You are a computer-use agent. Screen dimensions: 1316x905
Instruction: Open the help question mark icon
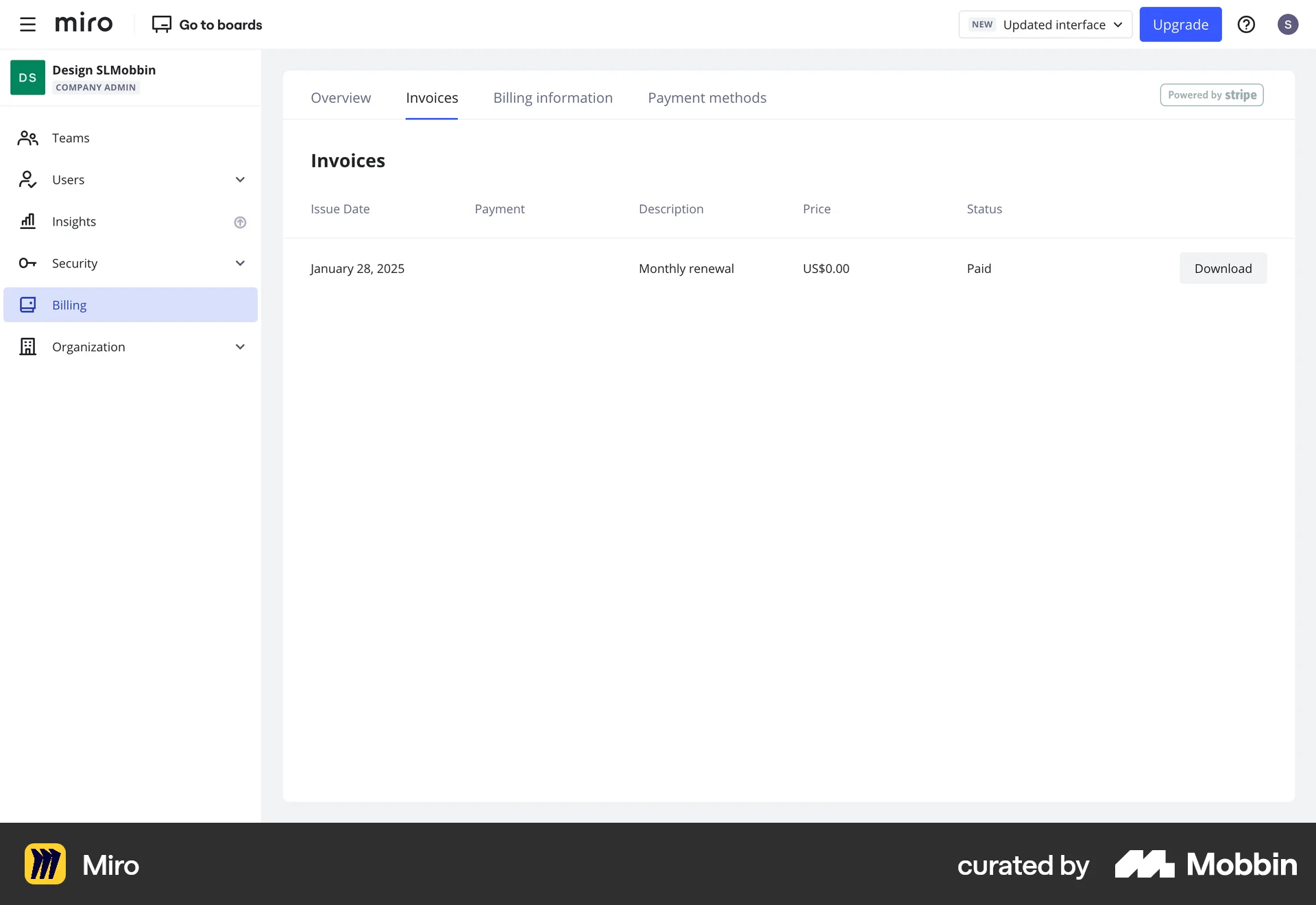(1246, 24)
